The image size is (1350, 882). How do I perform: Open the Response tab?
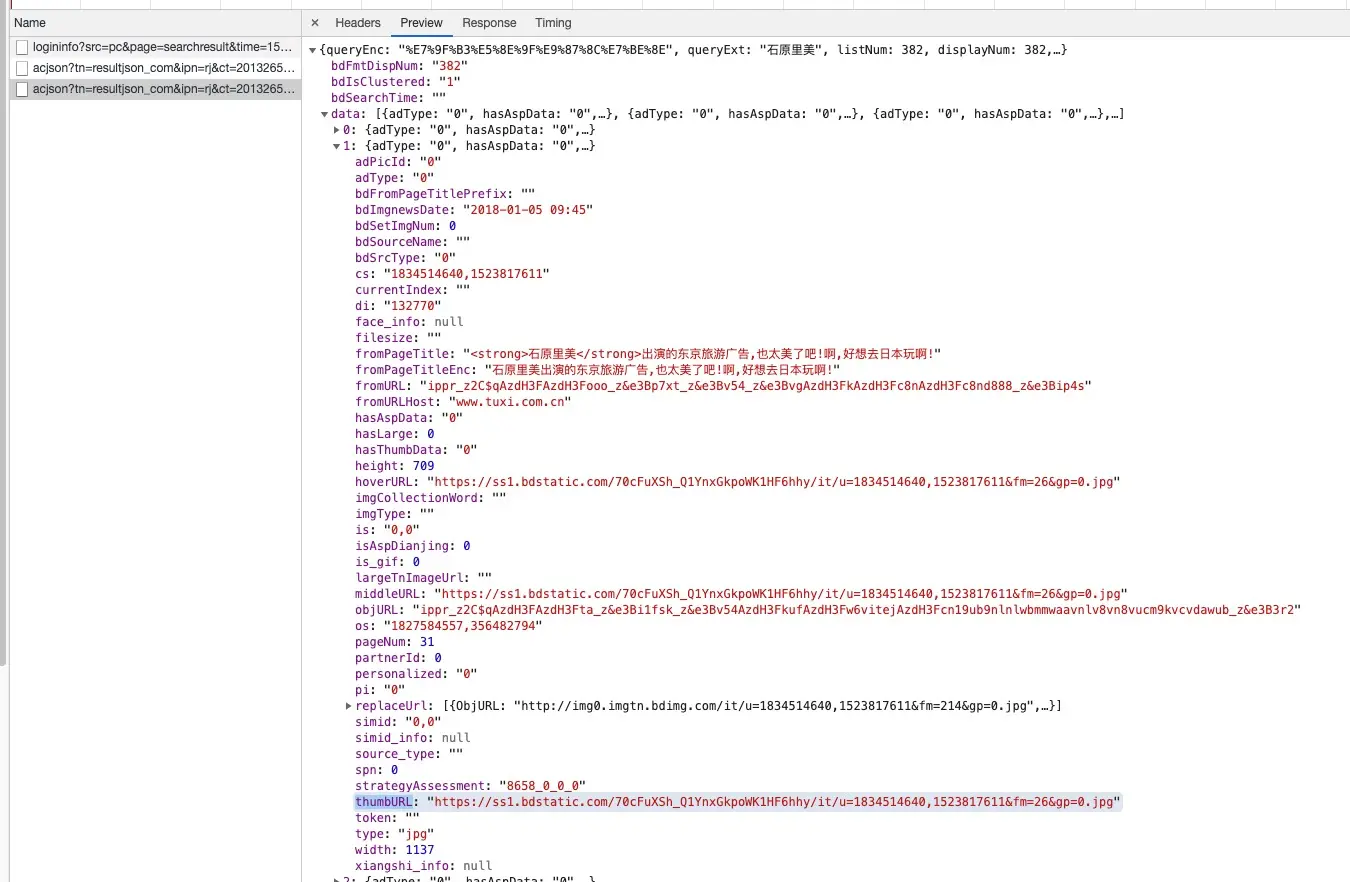[x=489, y=23]
